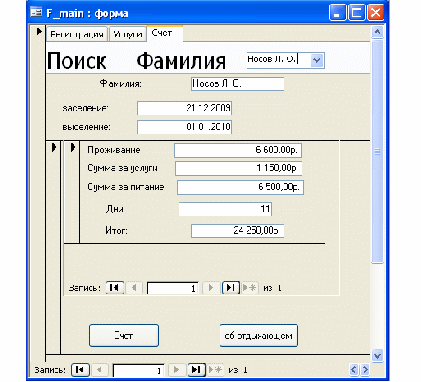Open the Услуги tab

coord(128,34)
